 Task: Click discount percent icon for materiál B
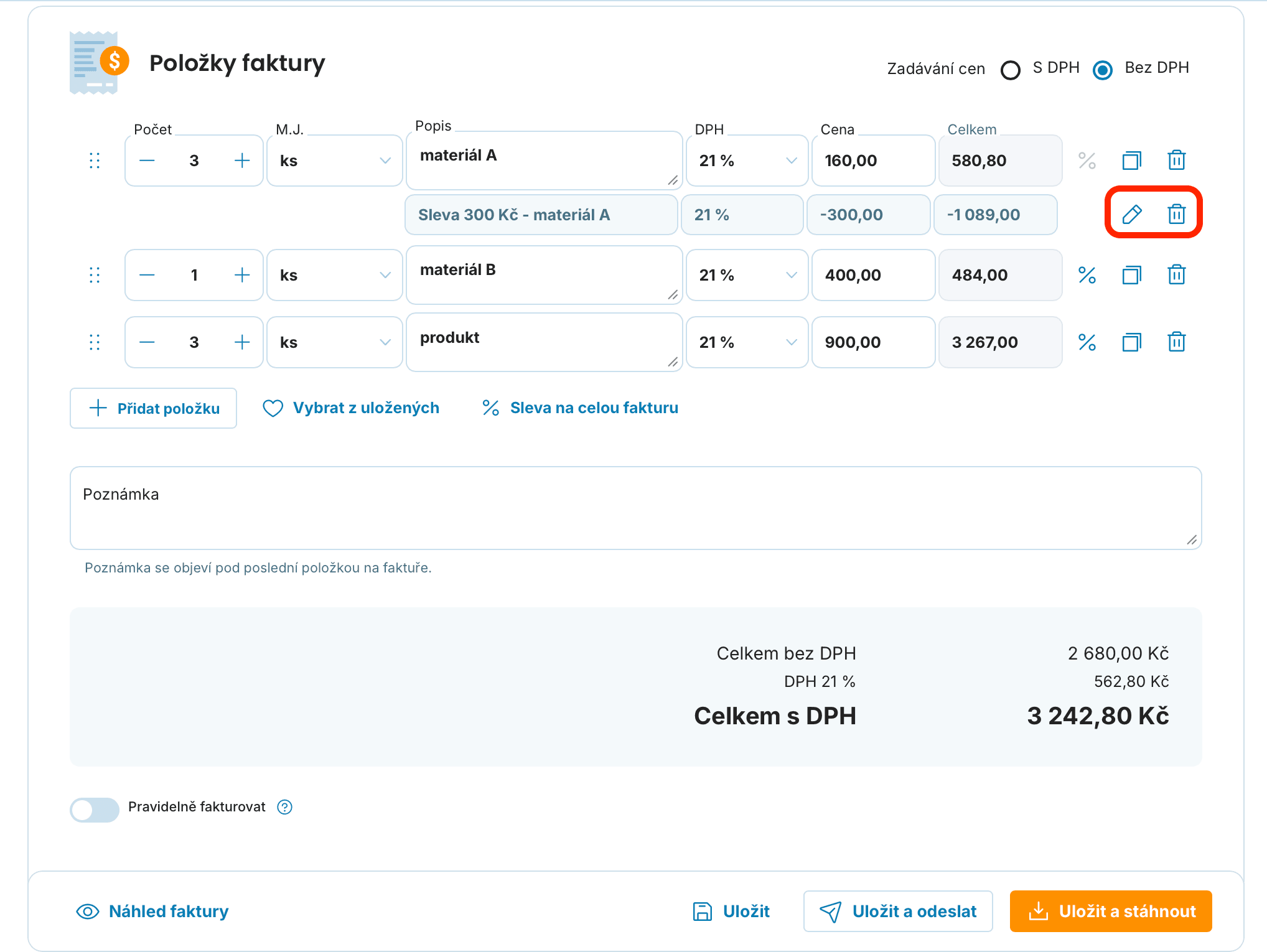pyautogui.click(x=1087, y=275)
